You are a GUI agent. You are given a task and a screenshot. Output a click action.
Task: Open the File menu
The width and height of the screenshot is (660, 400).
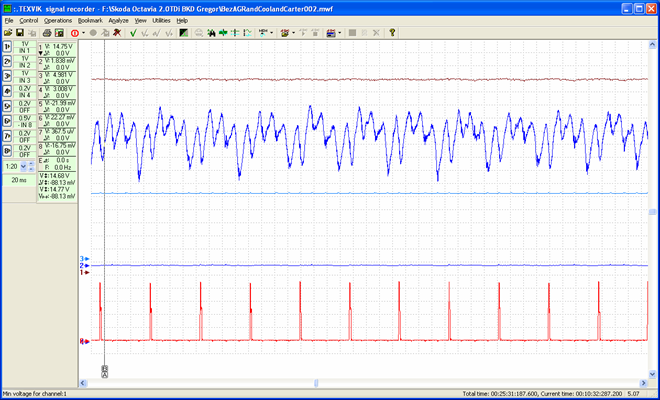click(9, 20)
